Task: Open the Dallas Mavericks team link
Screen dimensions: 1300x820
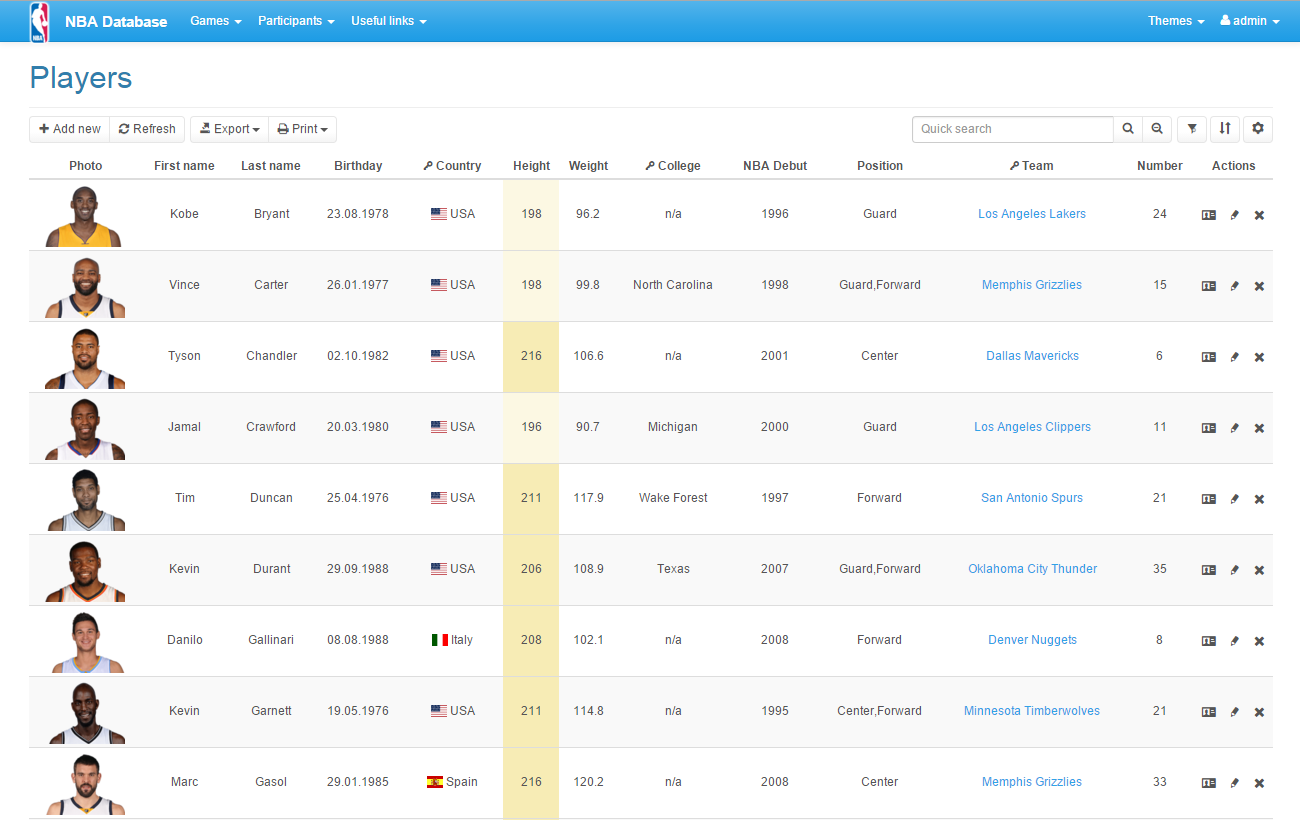Action: tap(1032, 356)
